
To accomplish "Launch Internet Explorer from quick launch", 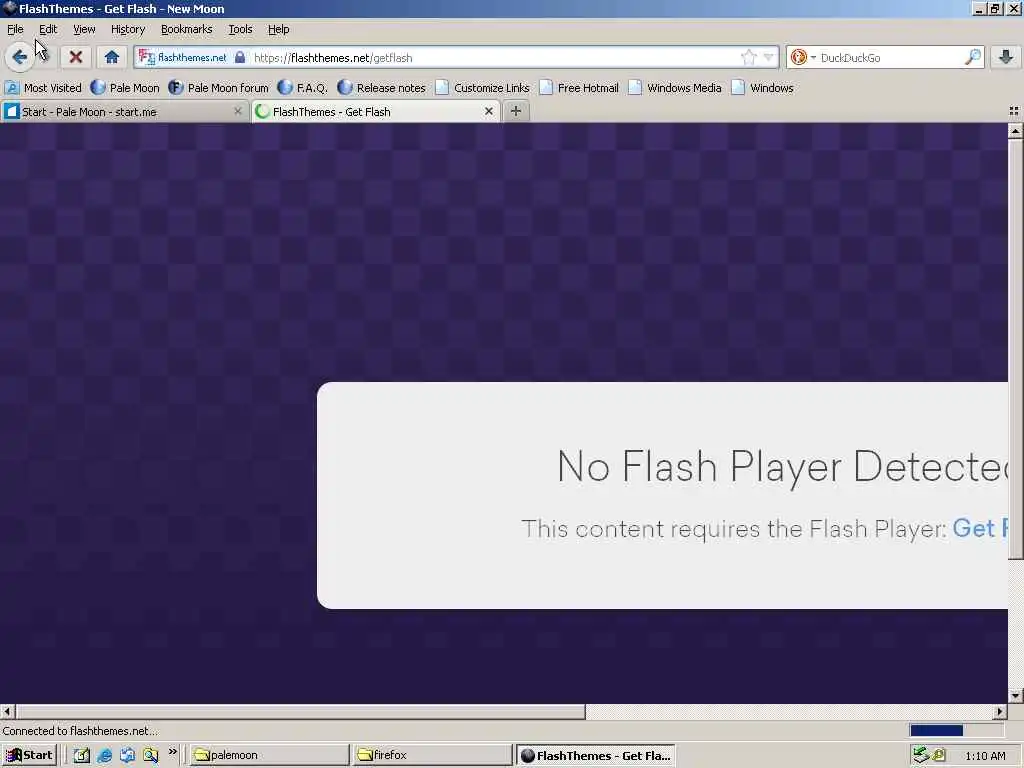I will (x=104, y=755).
